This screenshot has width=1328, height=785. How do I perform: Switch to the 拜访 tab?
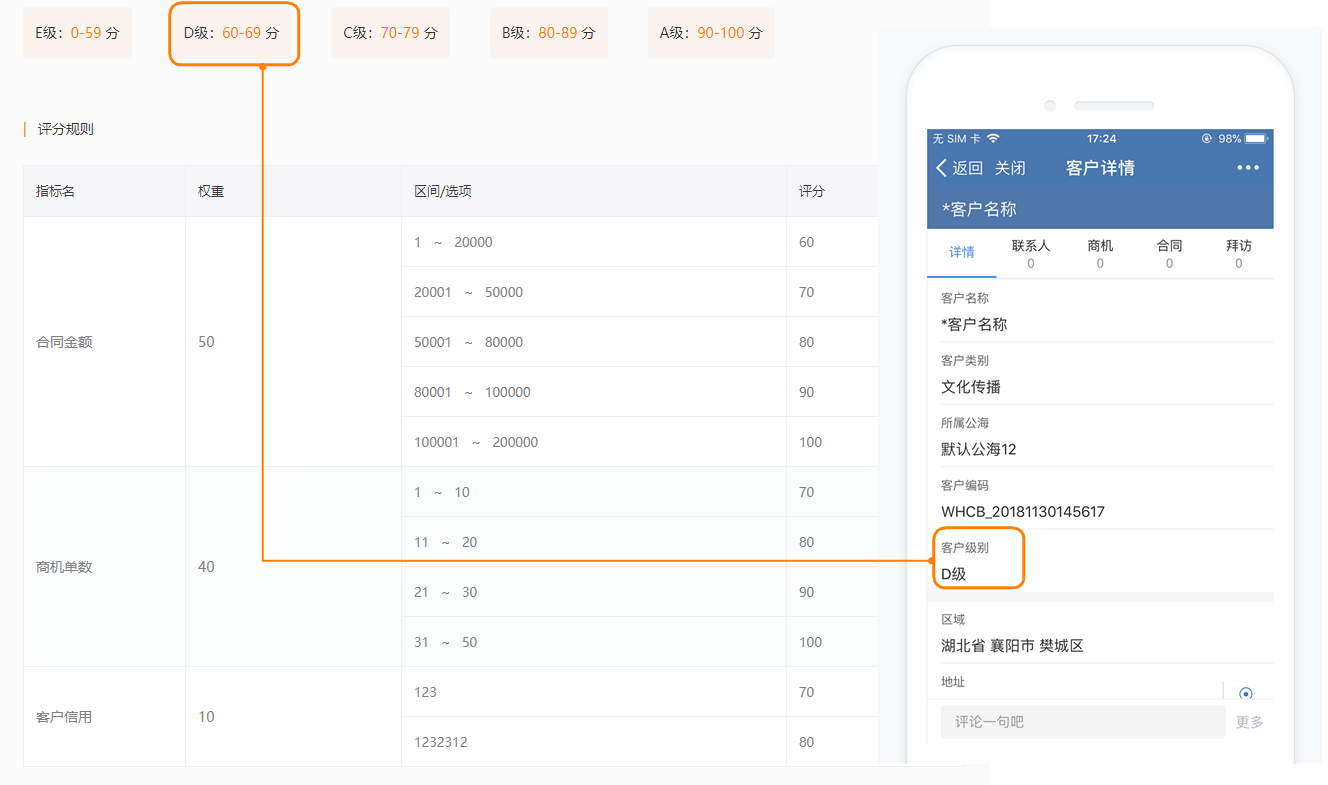coord(1239,253)
